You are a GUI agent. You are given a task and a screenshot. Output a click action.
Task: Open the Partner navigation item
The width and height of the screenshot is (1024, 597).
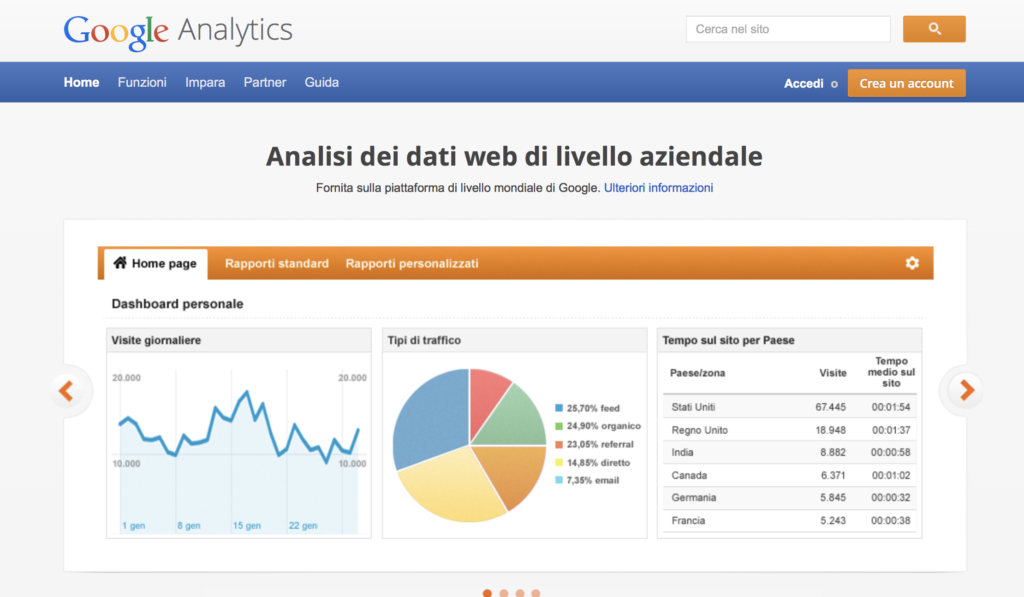(264, 82)
